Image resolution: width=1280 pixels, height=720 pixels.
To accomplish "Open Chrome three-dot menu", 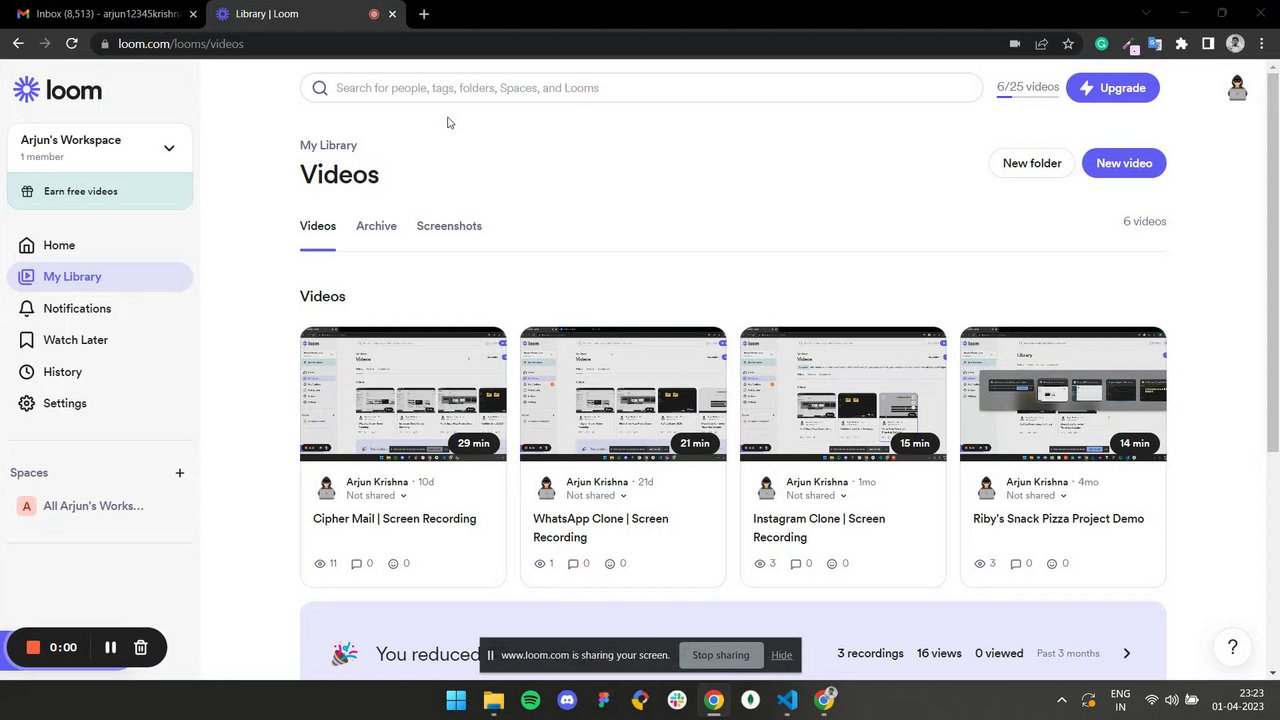I will coord(1260,44).
